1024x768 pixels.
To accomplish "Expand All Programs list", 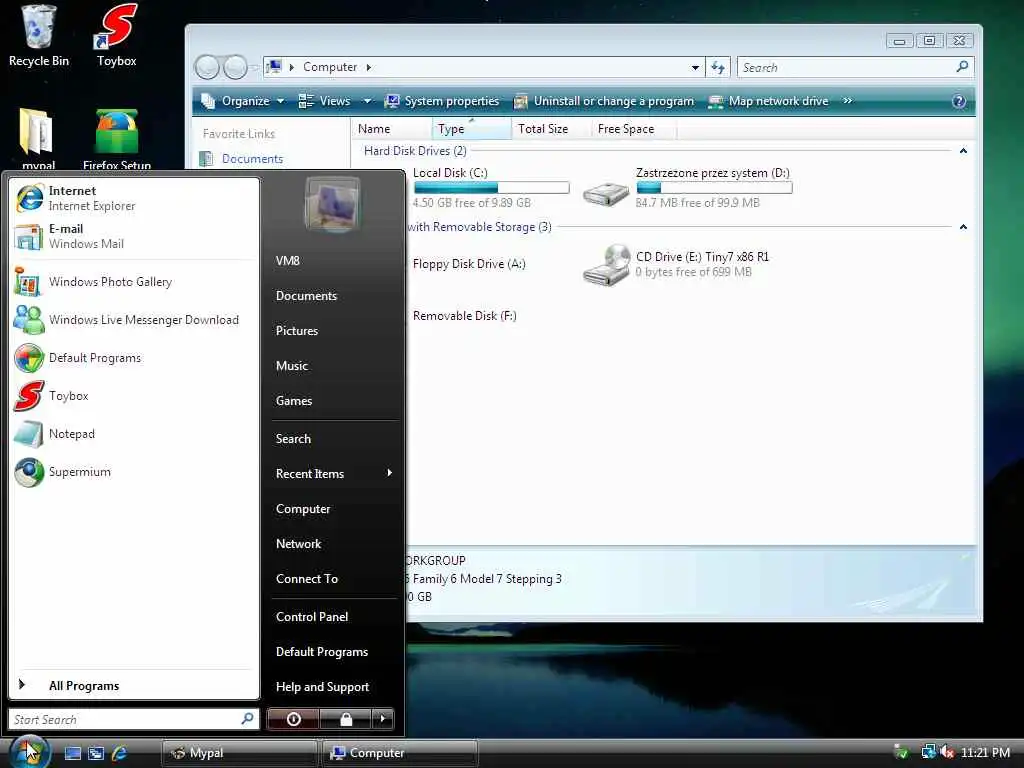I will coord(134,686).
